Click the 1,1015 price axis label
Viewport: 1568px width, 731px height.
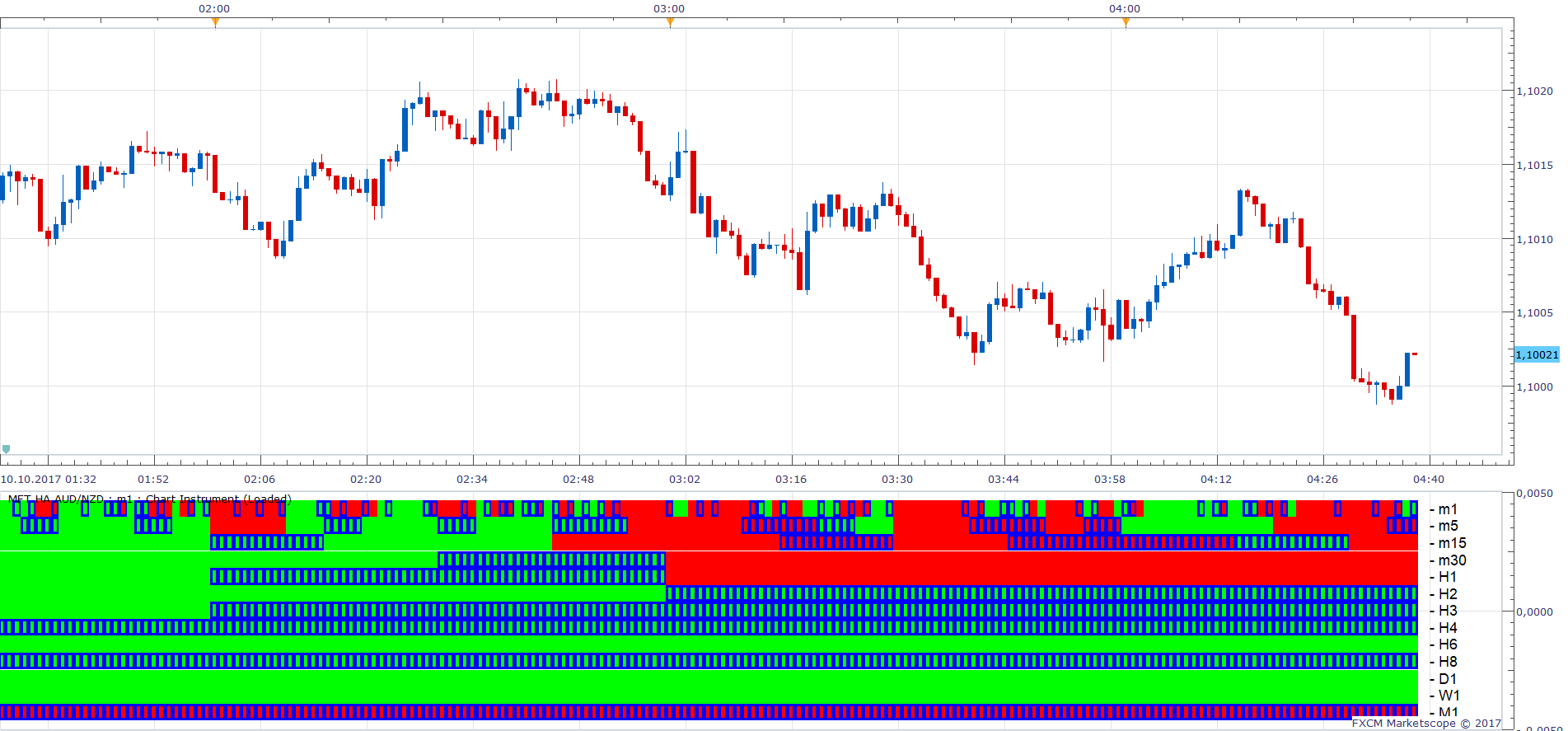point(1535,166)
